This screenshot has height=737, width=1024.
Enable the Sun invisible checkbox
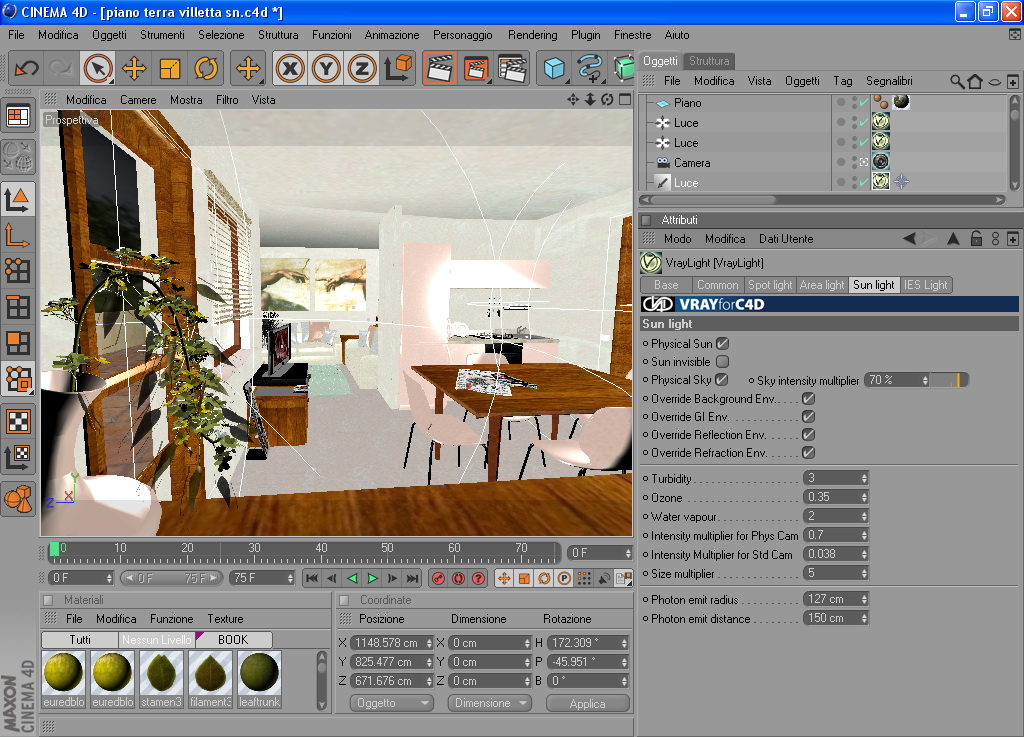click(722, 361)
